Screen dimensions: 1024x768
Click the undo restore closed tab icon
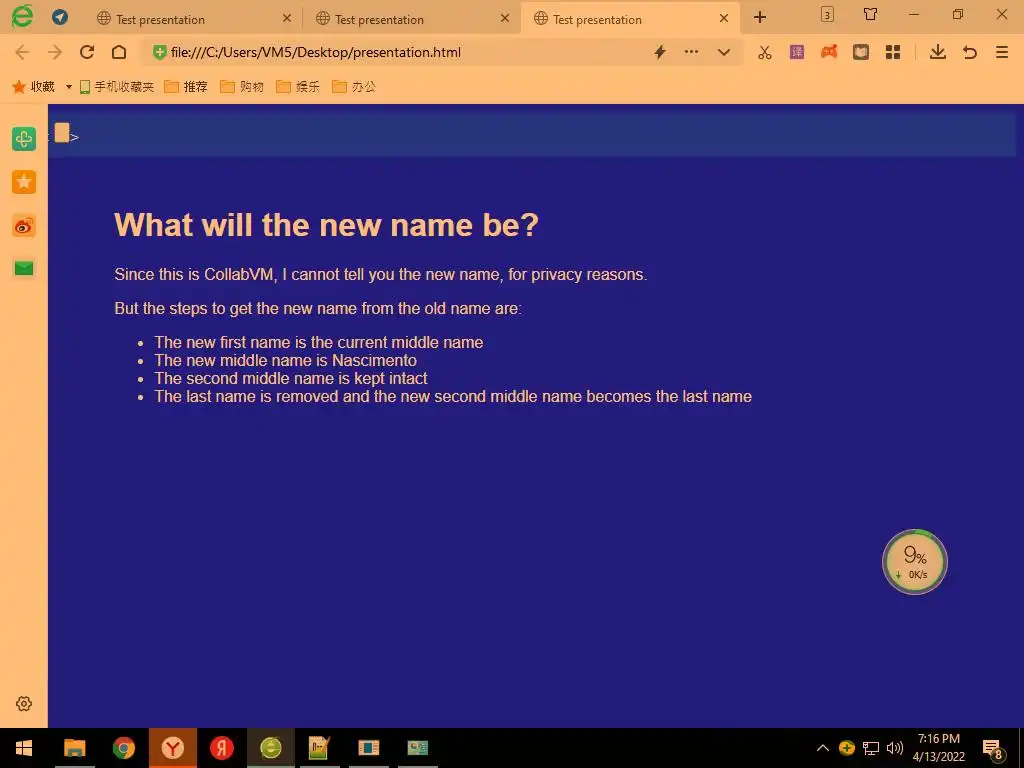[970, 52]
